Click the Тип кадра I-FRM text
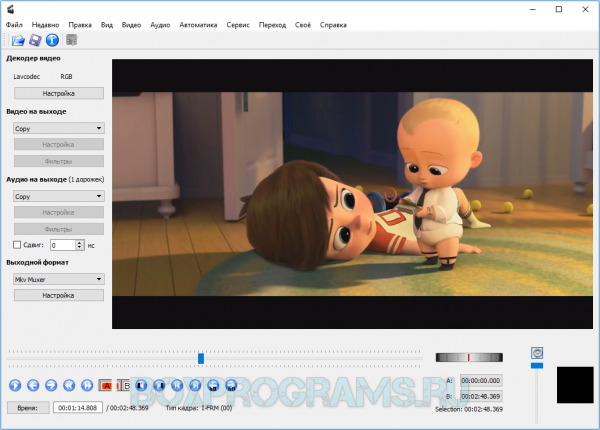The image size is (600, 430). tap(199, 408)
